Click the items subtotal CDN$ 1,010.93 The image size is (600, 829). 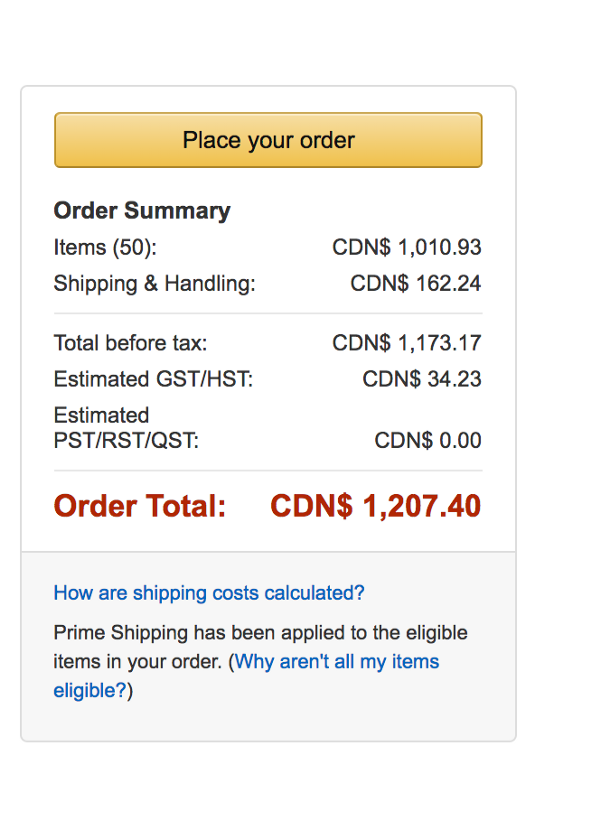click(407, 247)
